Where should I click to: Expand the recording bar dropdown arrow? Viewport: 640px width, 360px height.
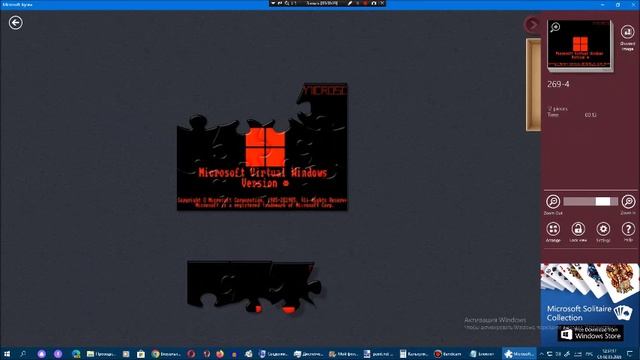(x=273, y=3)
